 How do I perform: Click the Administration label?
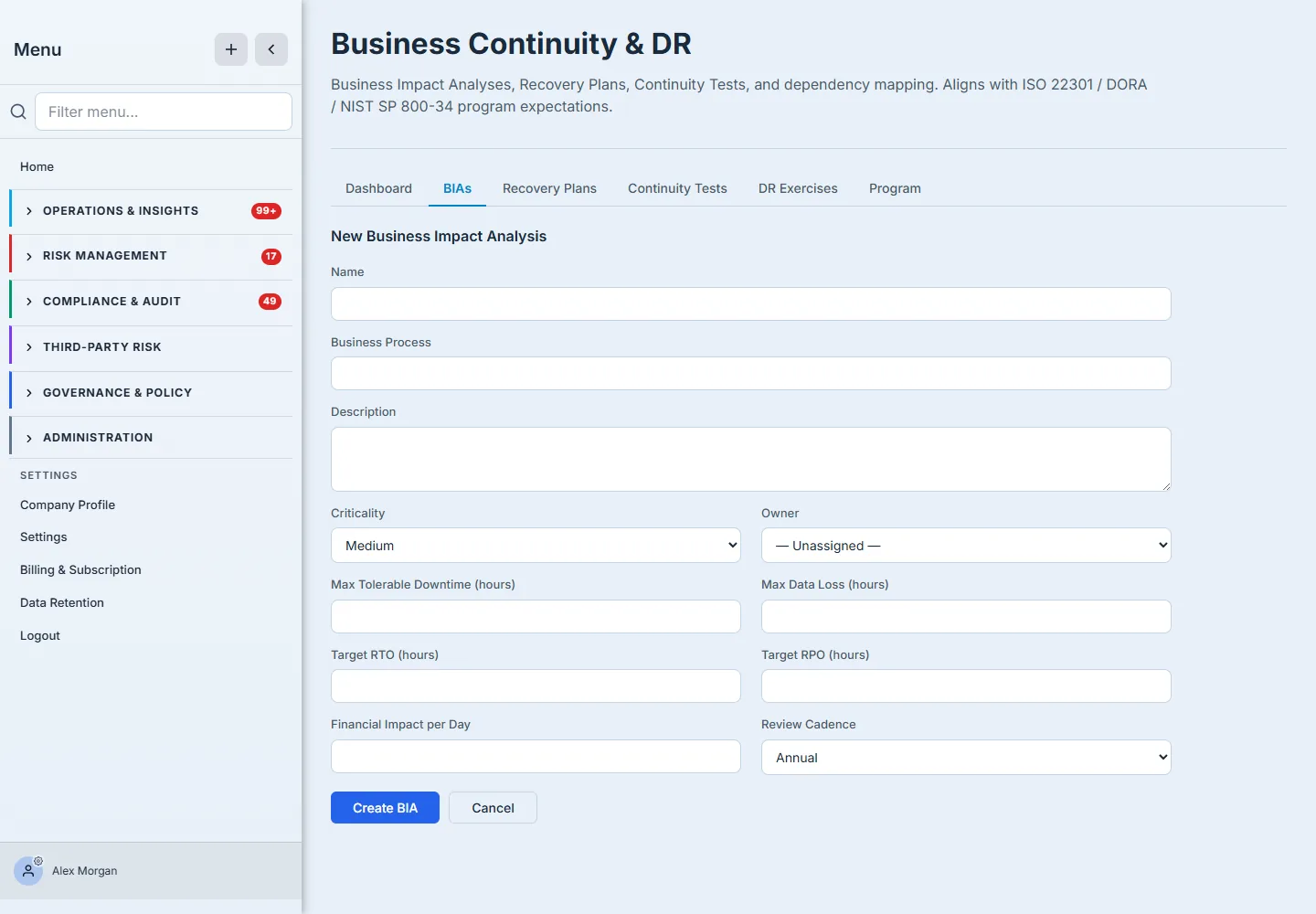click(x=98, y=438)
